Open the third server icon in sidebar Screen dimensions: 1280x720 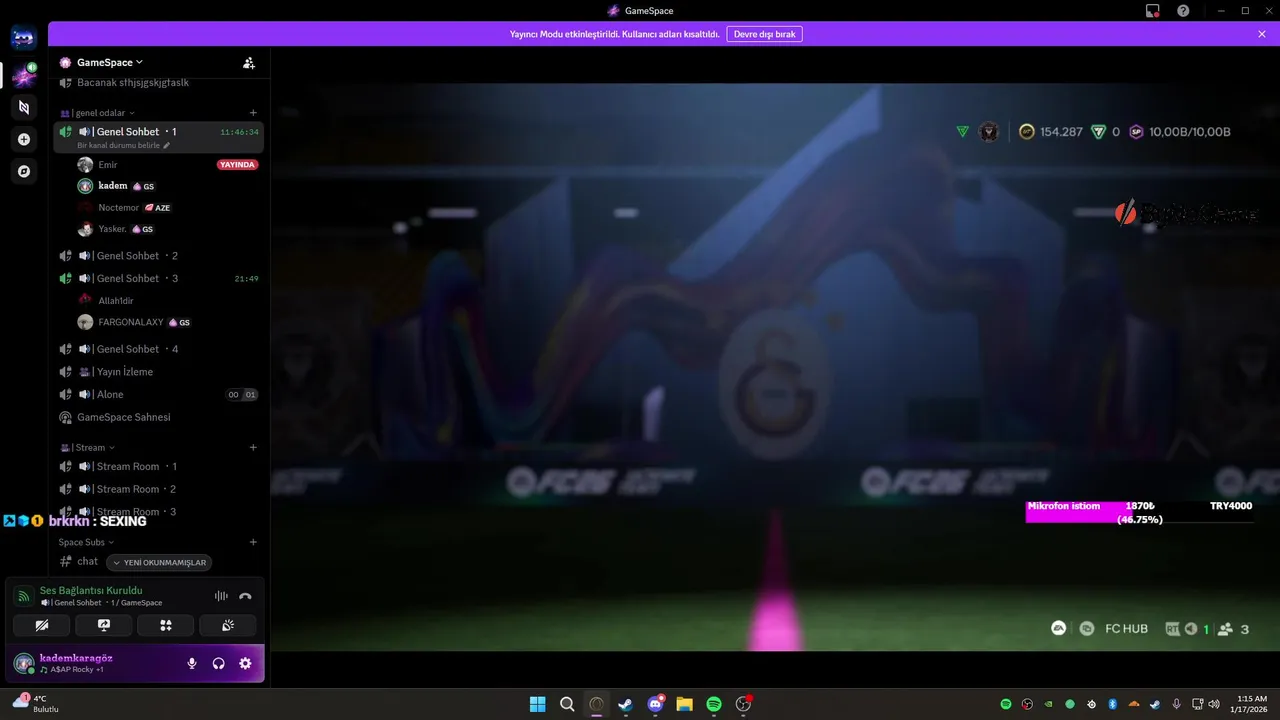tap(24, 107)
